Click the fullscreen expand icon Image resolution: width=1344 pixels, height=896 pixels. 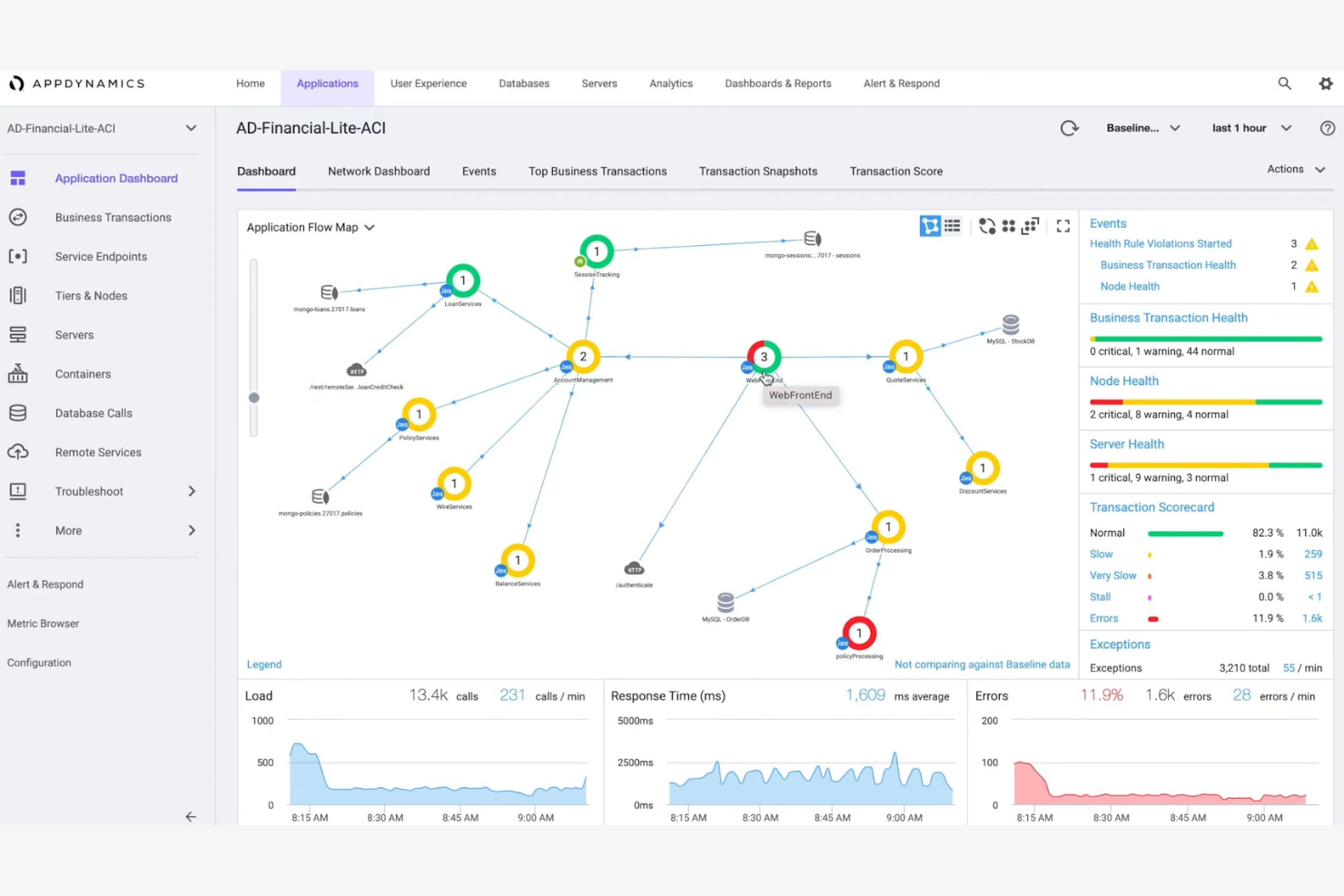pyautogui.click(x=1063, y=226)
